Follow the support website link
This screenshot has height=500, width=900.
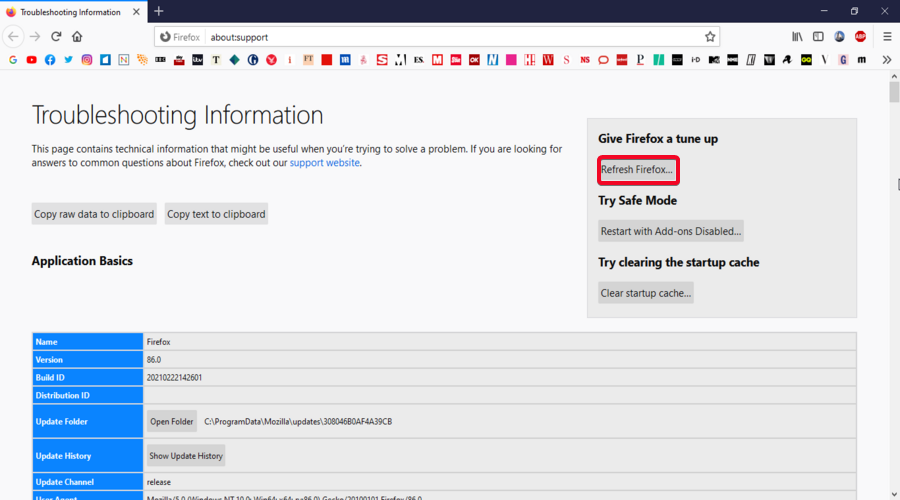325,163
